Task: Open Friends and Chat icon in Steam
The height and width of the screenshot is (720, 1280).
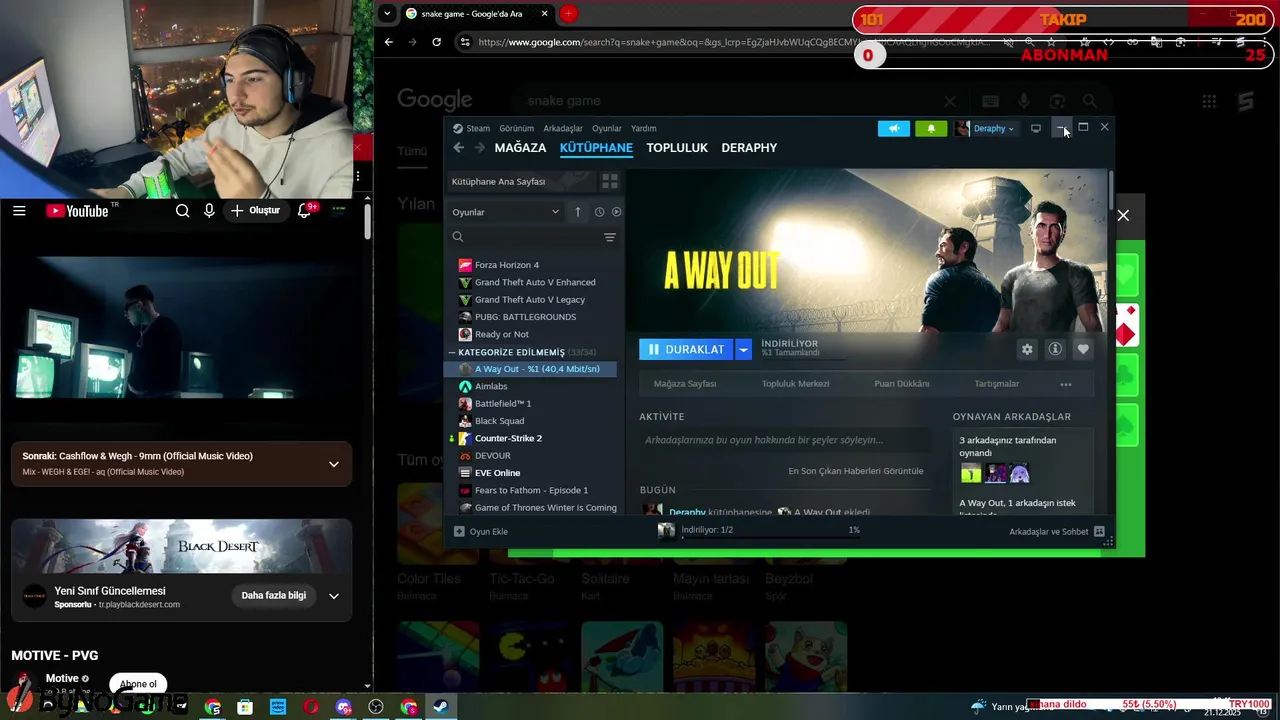Action: 1099,532
